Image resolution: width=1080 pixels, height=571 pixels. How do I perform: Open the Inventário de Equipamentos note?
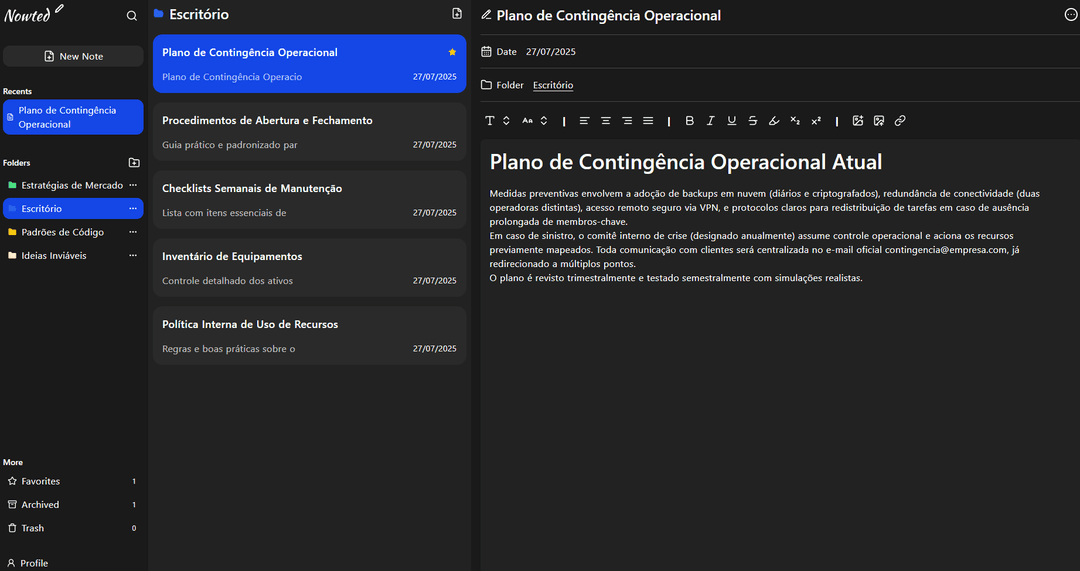[309, 268]
